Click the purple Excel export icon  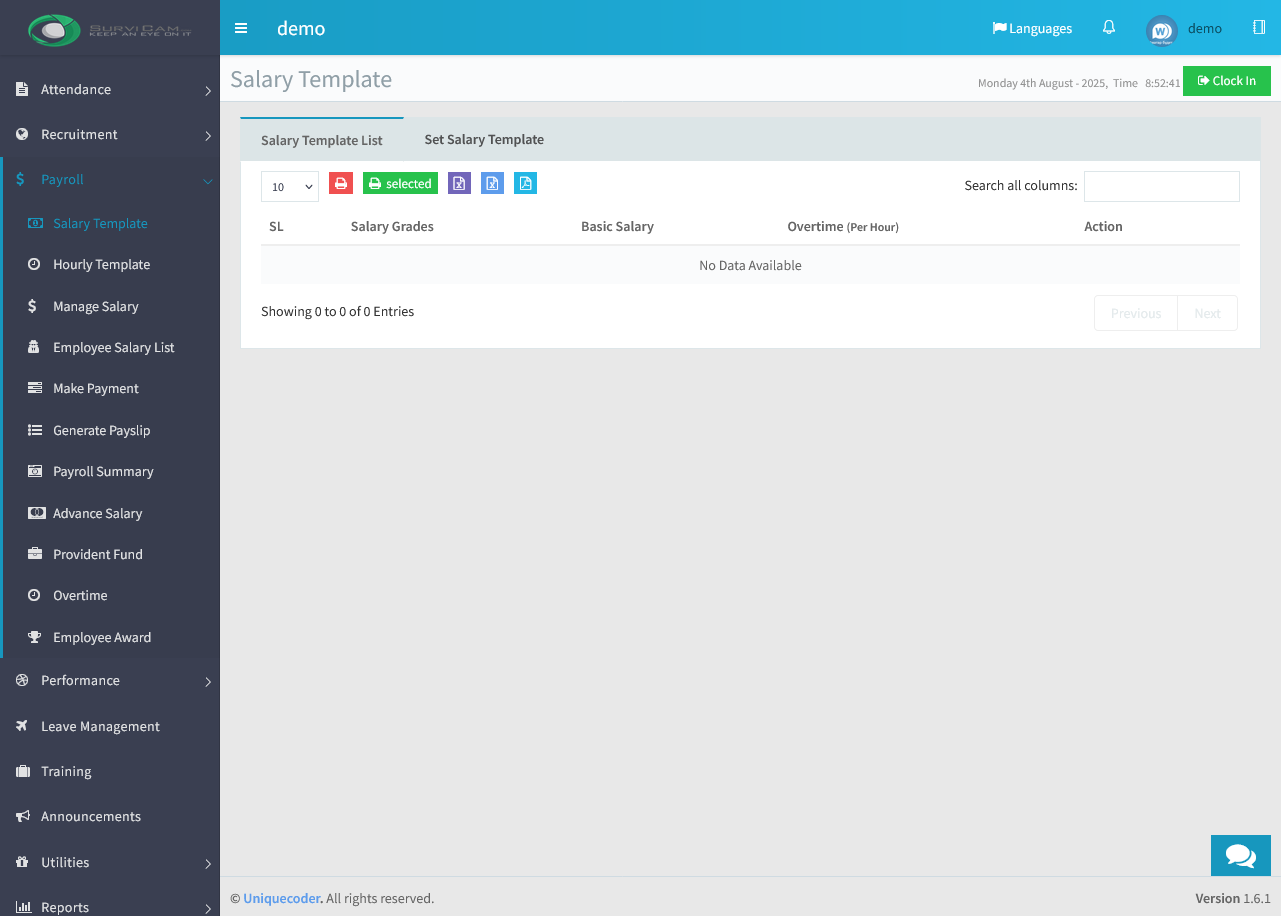pos(459,183)
